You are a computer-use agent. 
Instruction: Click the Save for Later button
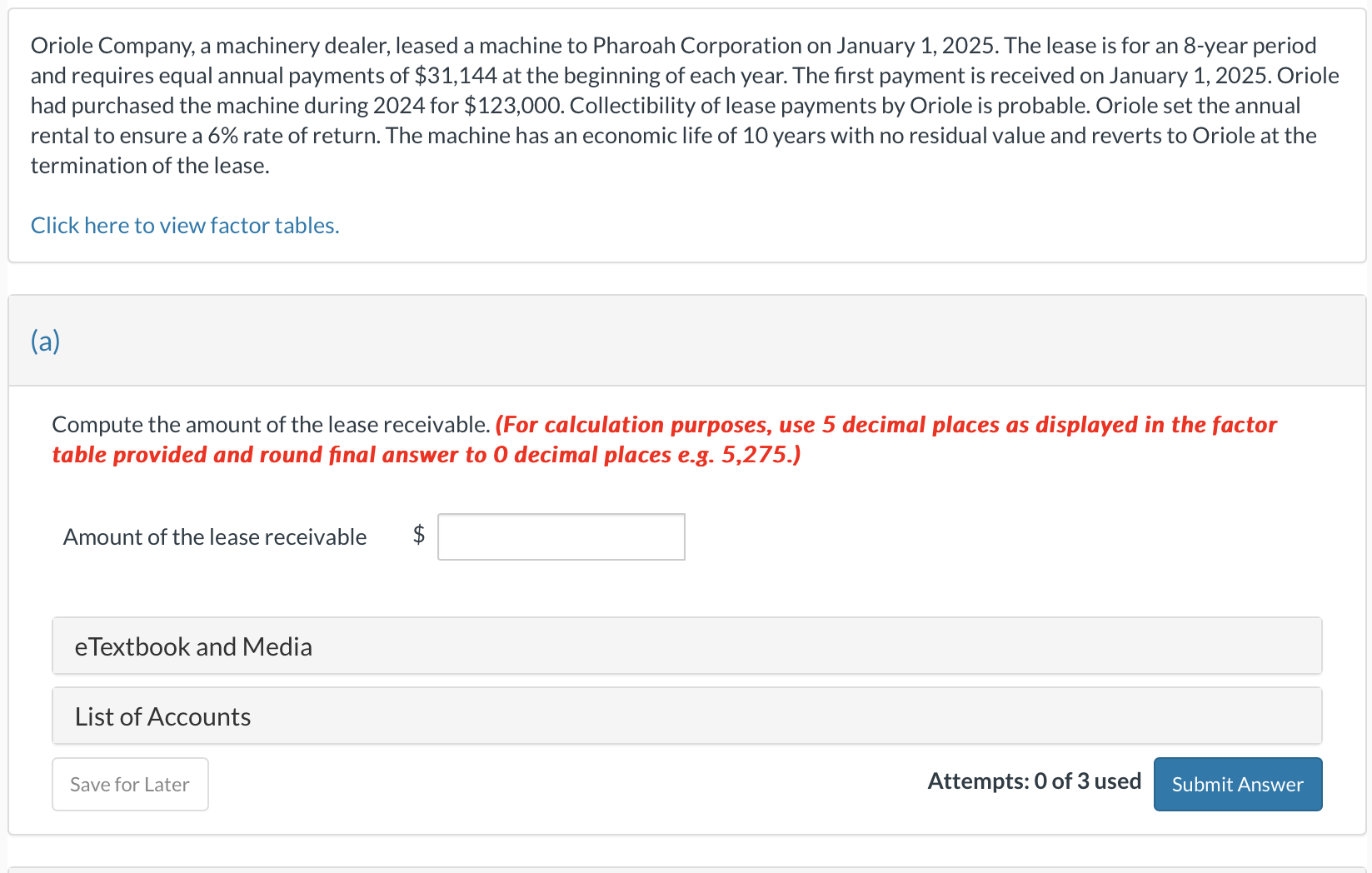(129, 784)
